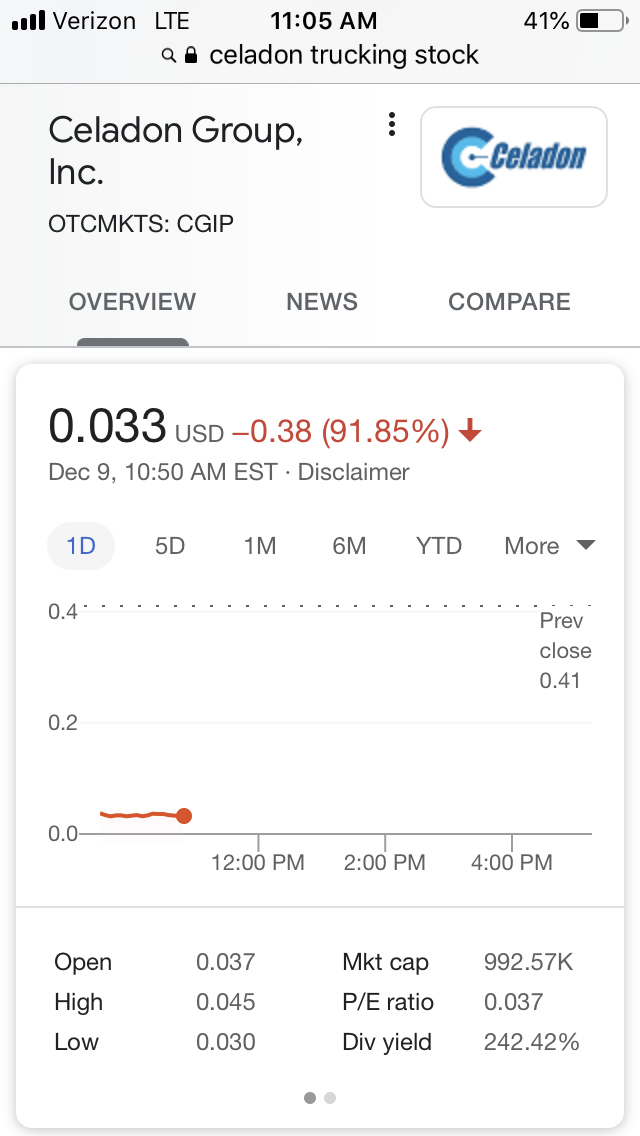
Task: Tap the Celadon company logo
Action: tap(514, 156)
